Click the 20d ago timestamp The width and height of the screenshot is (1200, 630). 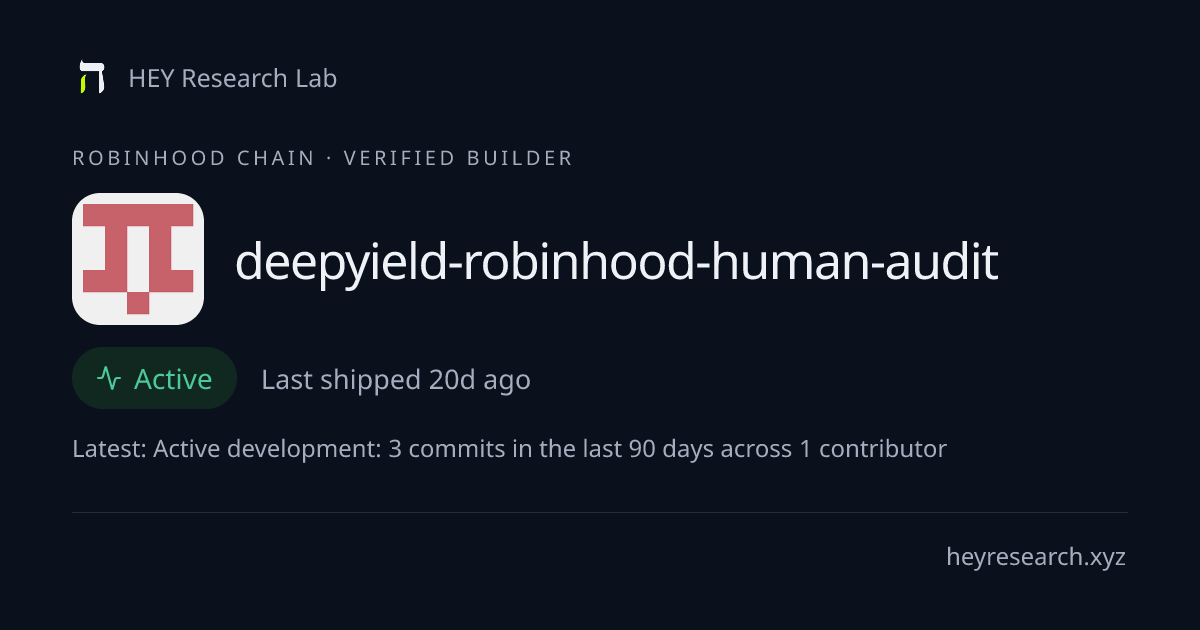coord(480,380)
